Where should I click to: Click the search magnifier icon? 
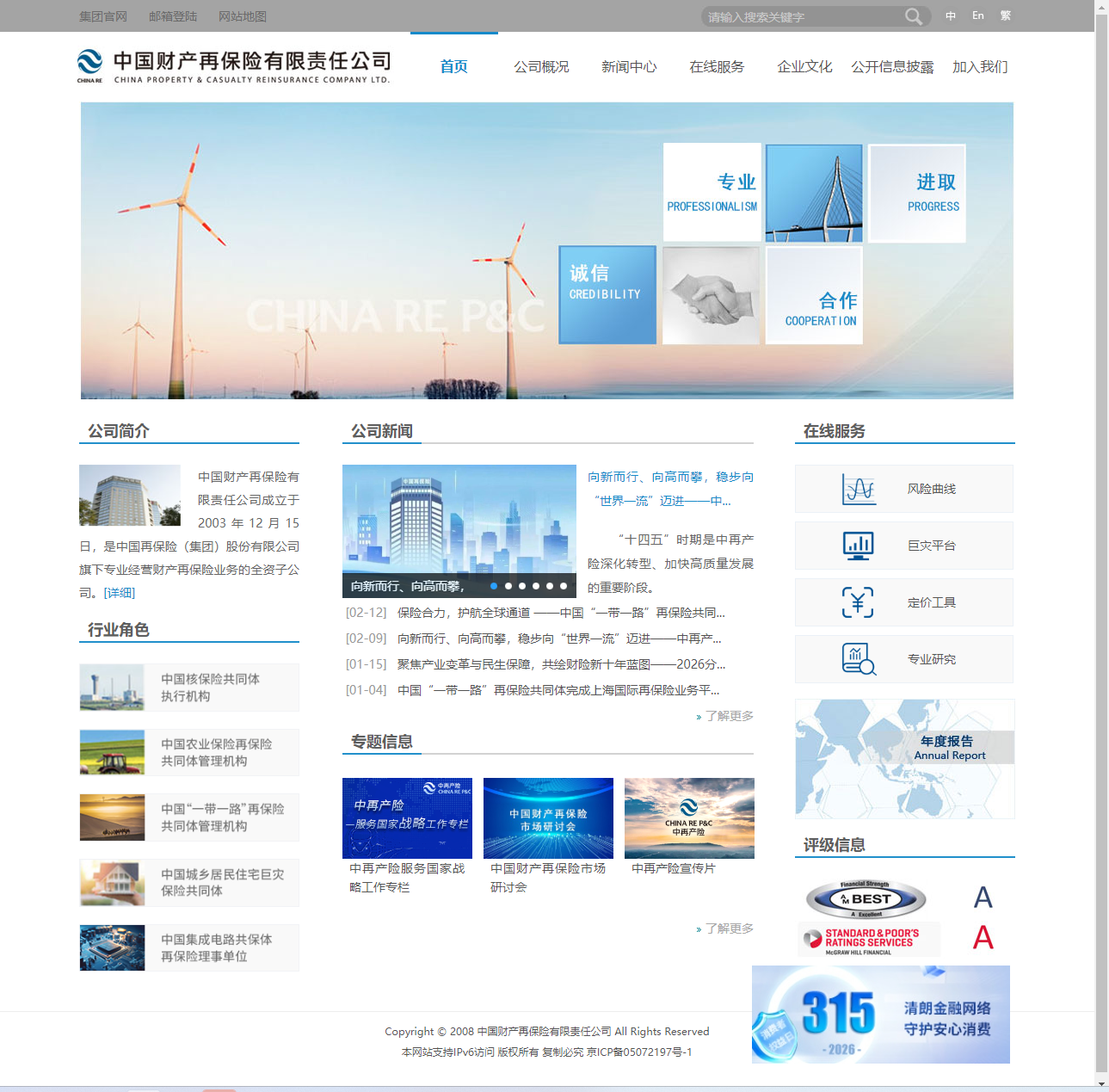click(913, 15)
